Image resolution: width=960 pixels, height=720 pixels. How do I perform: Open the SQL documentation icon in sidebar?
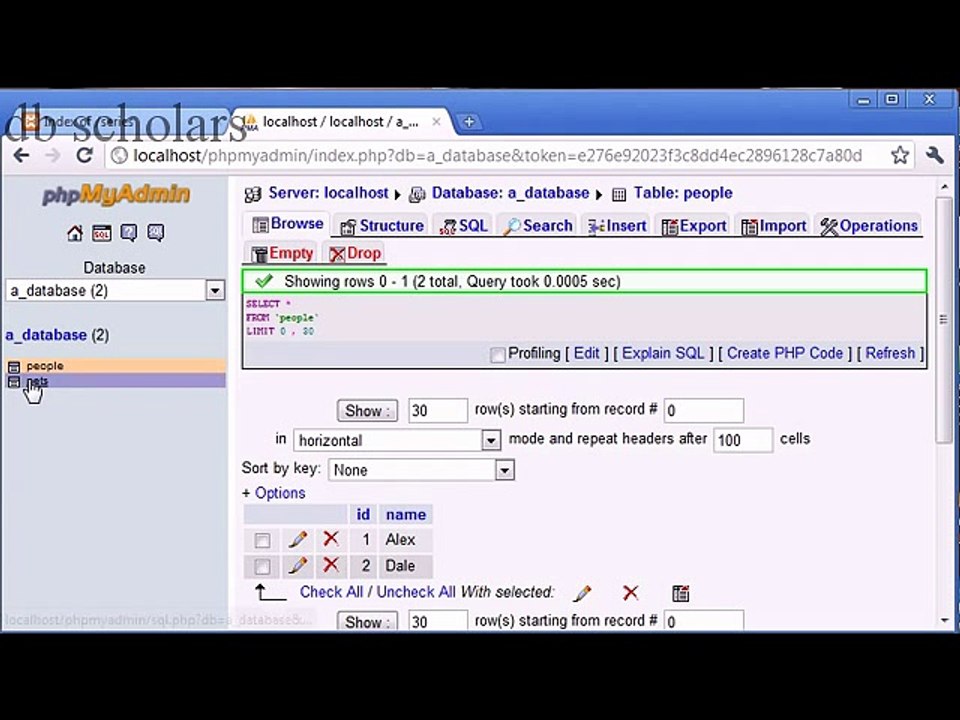click(156, 233)
